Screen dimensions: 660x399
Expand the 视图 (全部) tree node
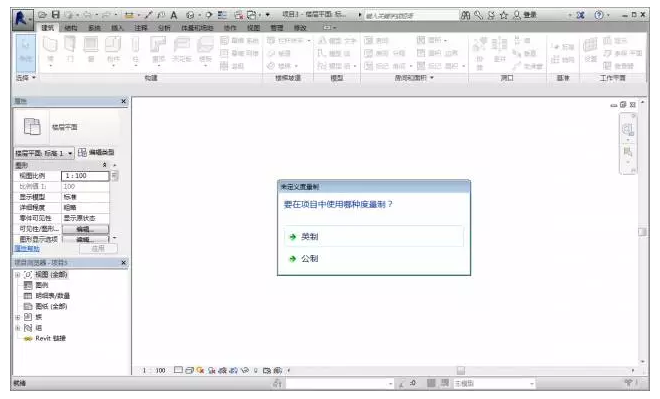pos(17,275)
